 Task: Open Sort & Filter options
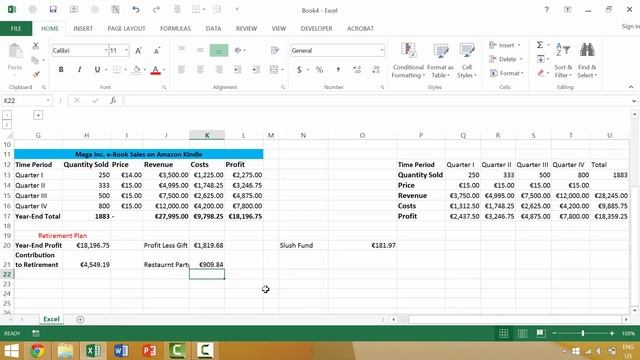point(563,60)
